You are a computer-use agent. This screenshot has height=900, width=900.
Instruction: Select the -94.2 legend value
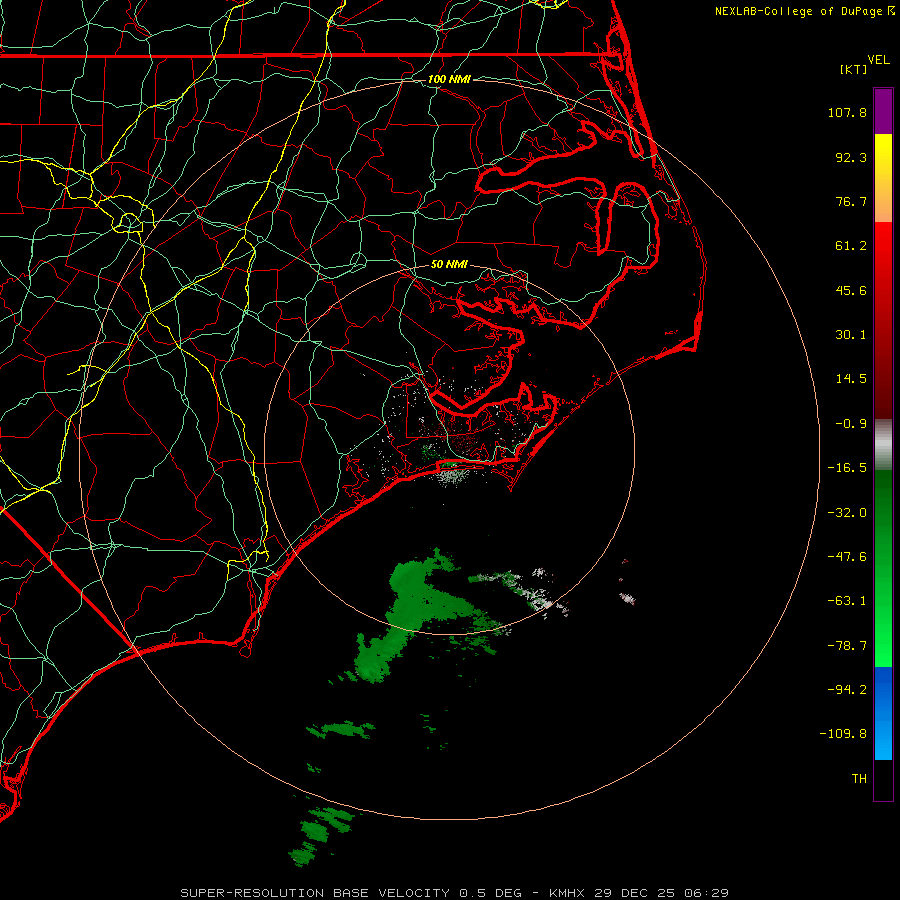point(847,690)
